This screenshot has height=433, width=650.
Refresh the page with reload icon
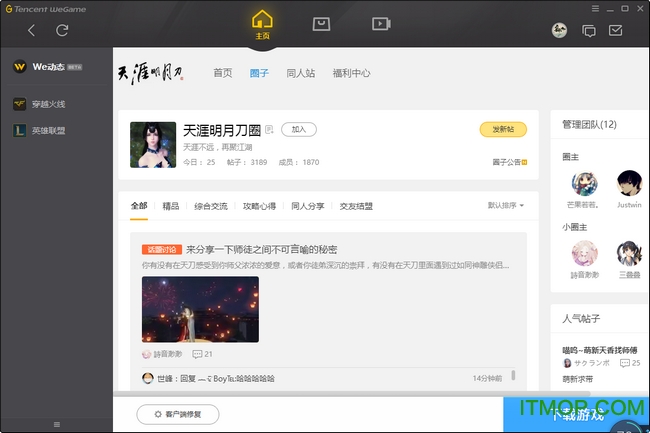point(62,30)
